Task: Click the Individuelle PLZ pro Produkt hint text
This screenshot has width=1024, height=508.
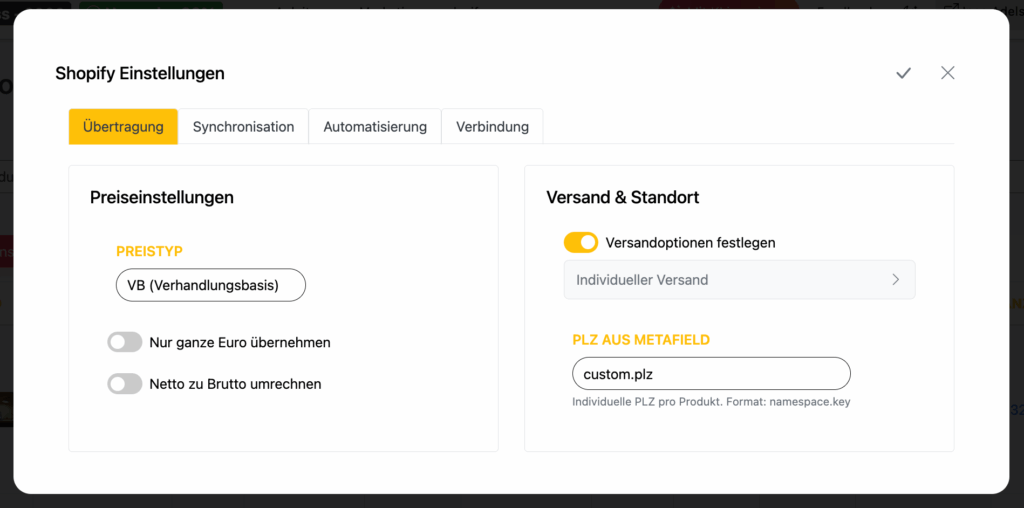Action: tap(711, 401)
